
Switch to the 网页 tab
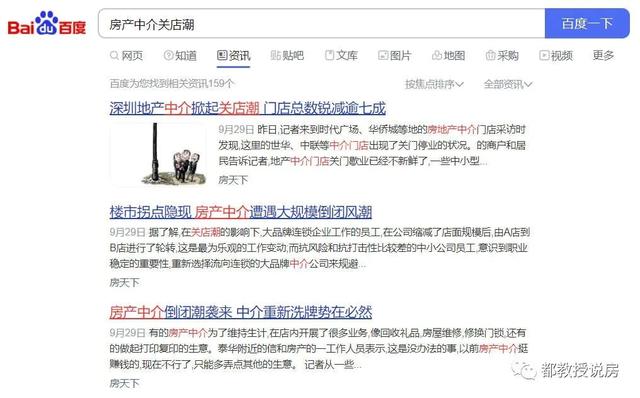127,56
